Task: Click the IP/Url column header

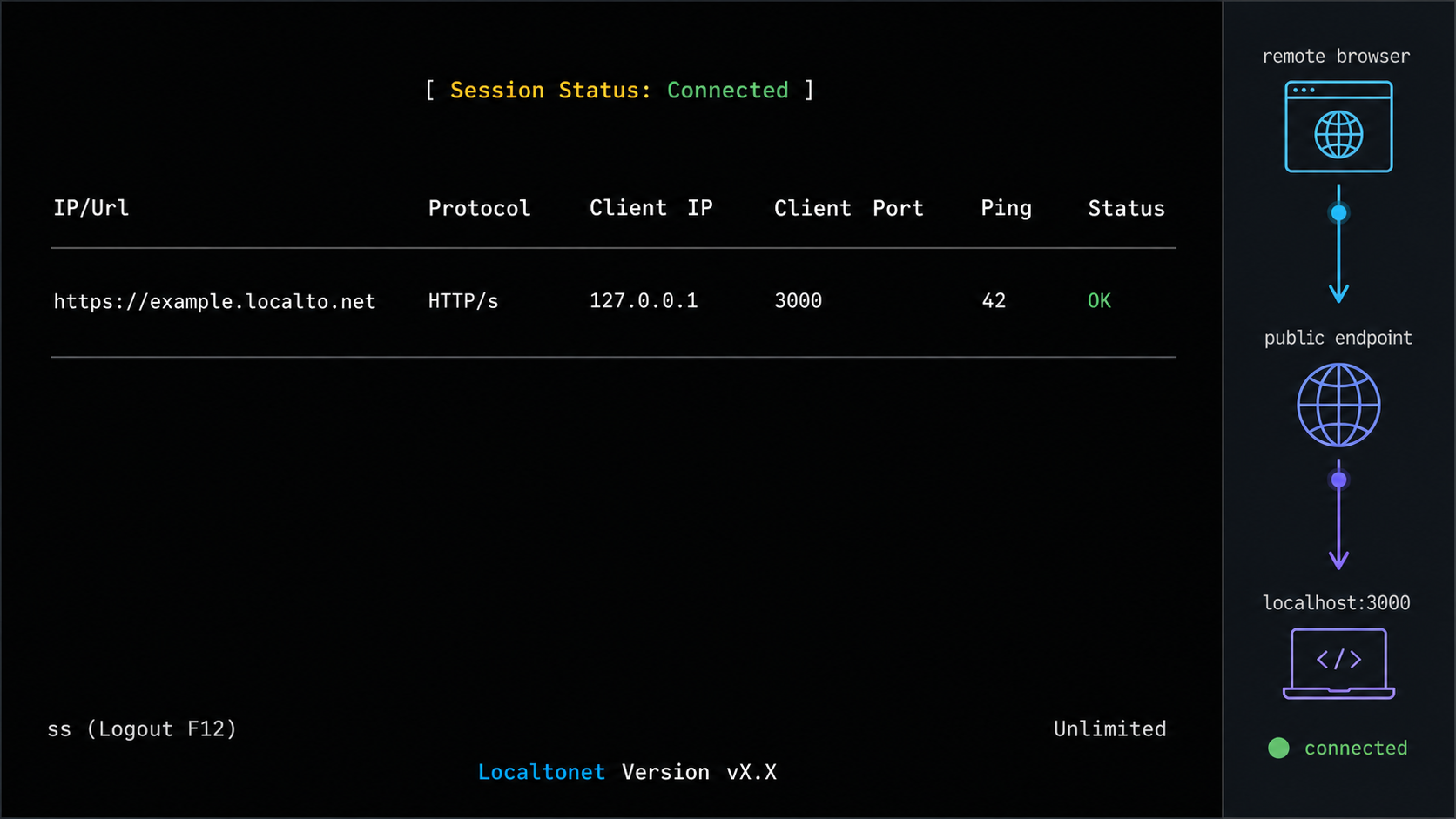Action: [x=91, y=208]
